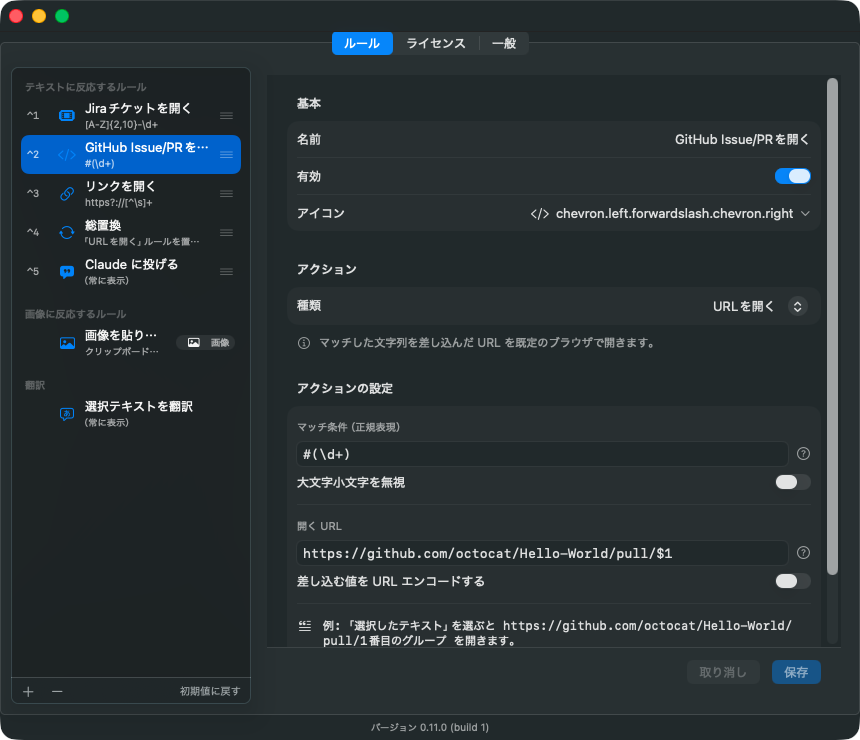Click the drag handle on Claude rule
The image size is (860, 740).
(227, 272)
